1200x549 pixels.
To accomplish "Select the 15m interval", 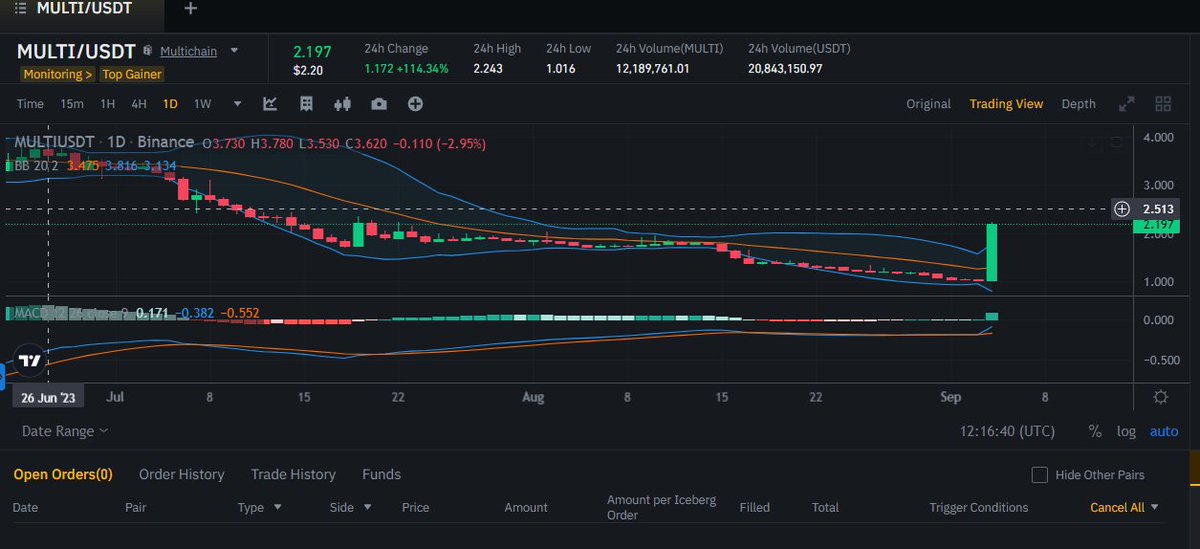I will [x=72, y=104].
